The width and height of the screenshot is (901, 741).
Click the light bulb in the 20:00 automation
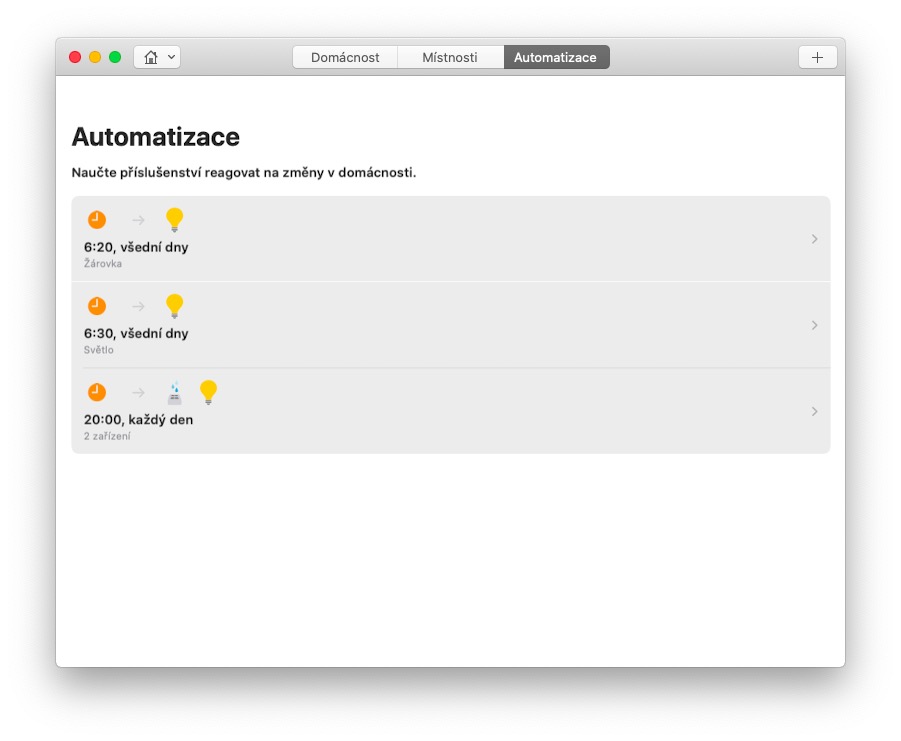pyautogui.click(x=208, y=392)
